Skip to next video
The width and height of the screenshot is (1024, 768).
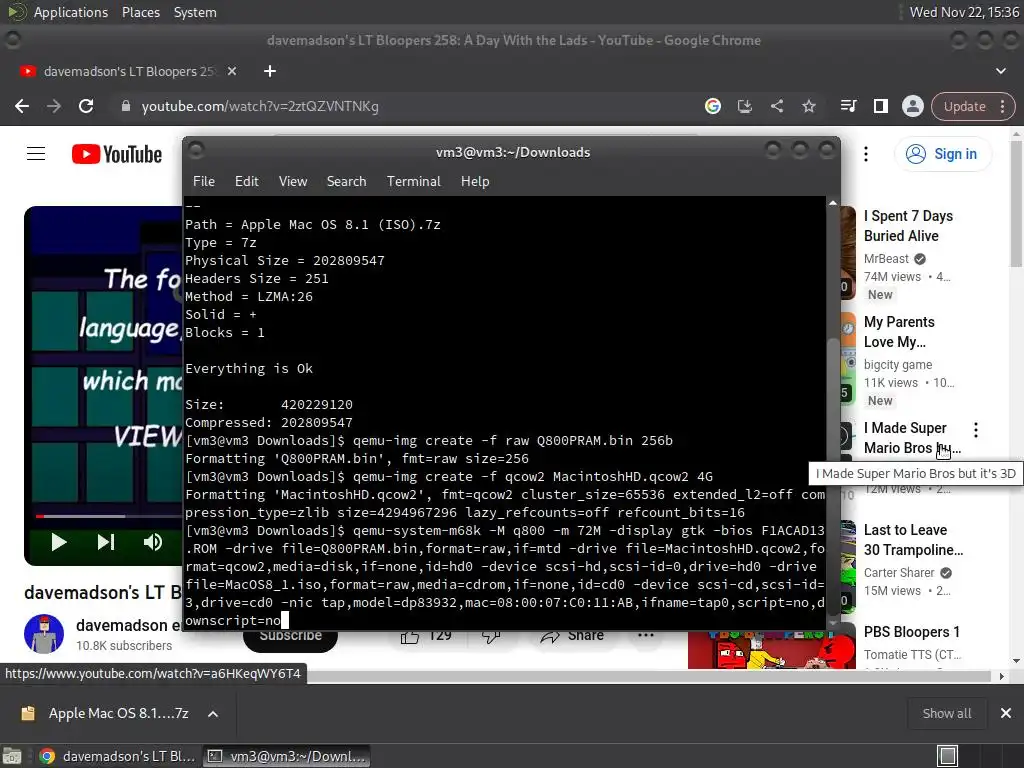coord(106,542)
